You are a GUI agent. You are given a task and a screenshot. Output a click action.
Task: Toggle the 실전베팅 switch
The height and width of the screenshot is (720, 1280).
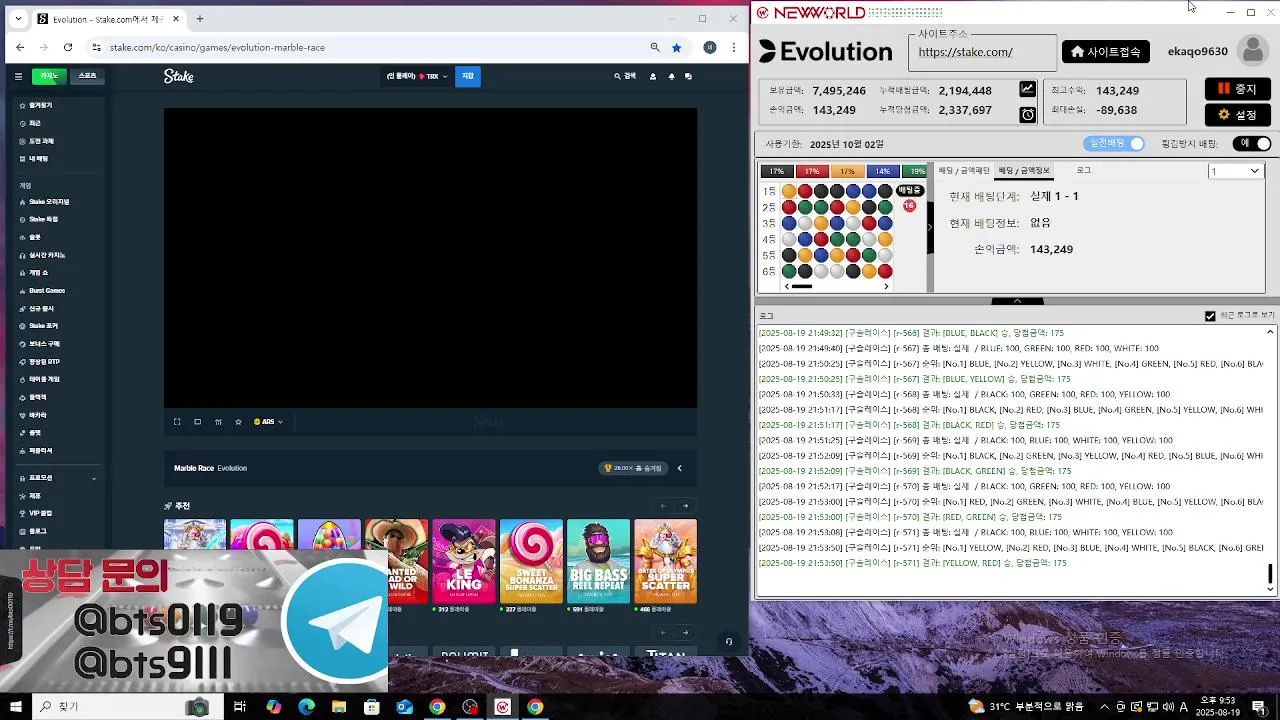[1114, 144]
